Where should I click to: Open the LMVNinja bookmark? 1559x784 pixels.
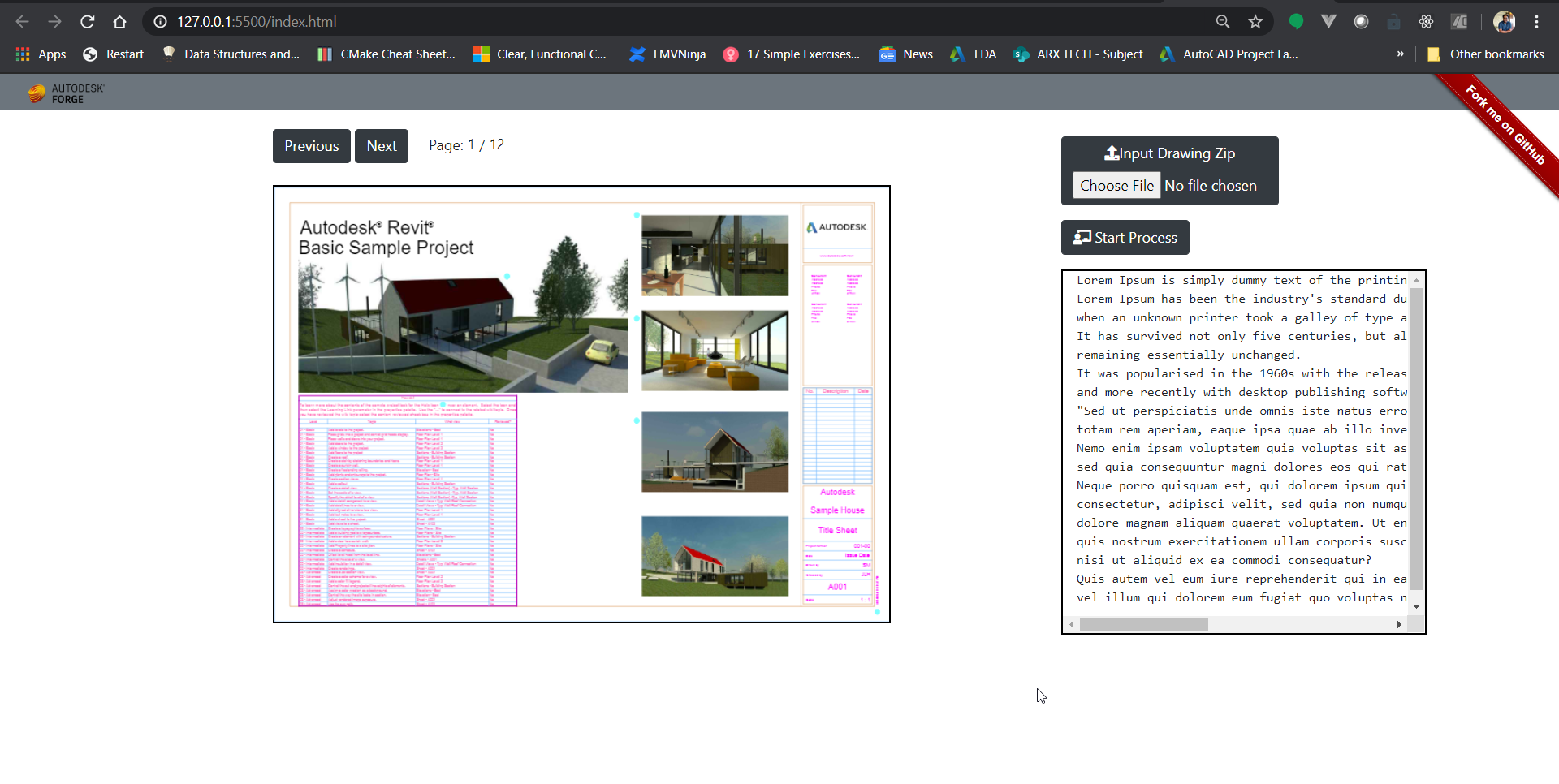point(667,54)
